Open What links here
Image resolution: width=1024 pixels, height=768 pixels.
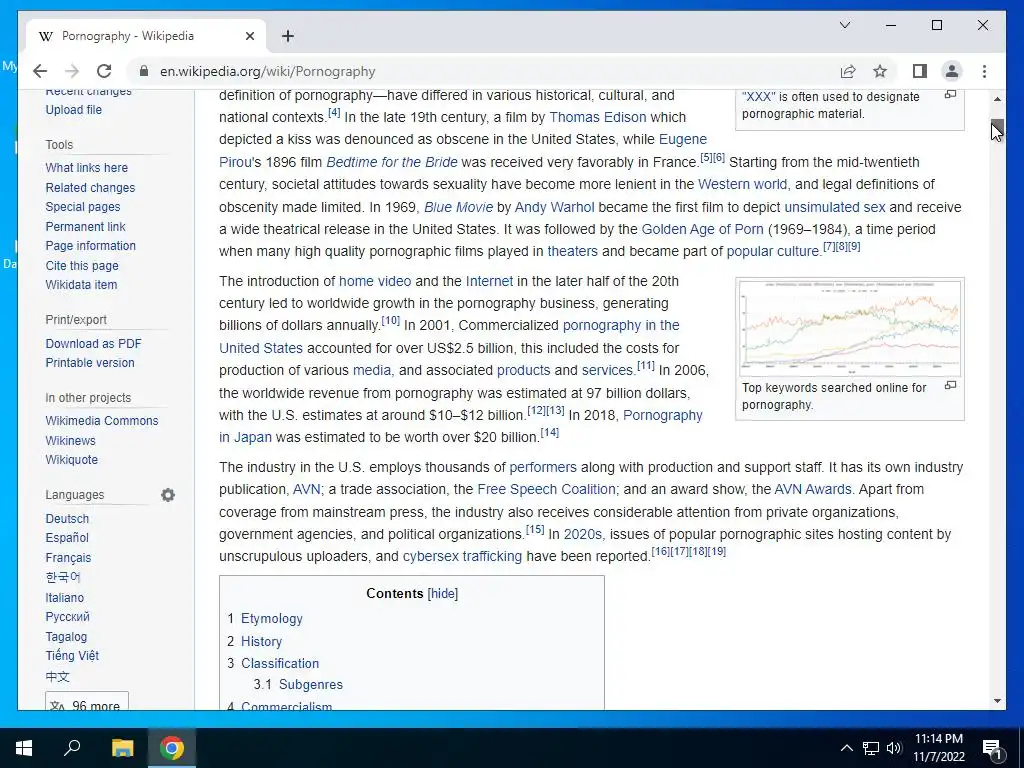[x=87, y=168]
